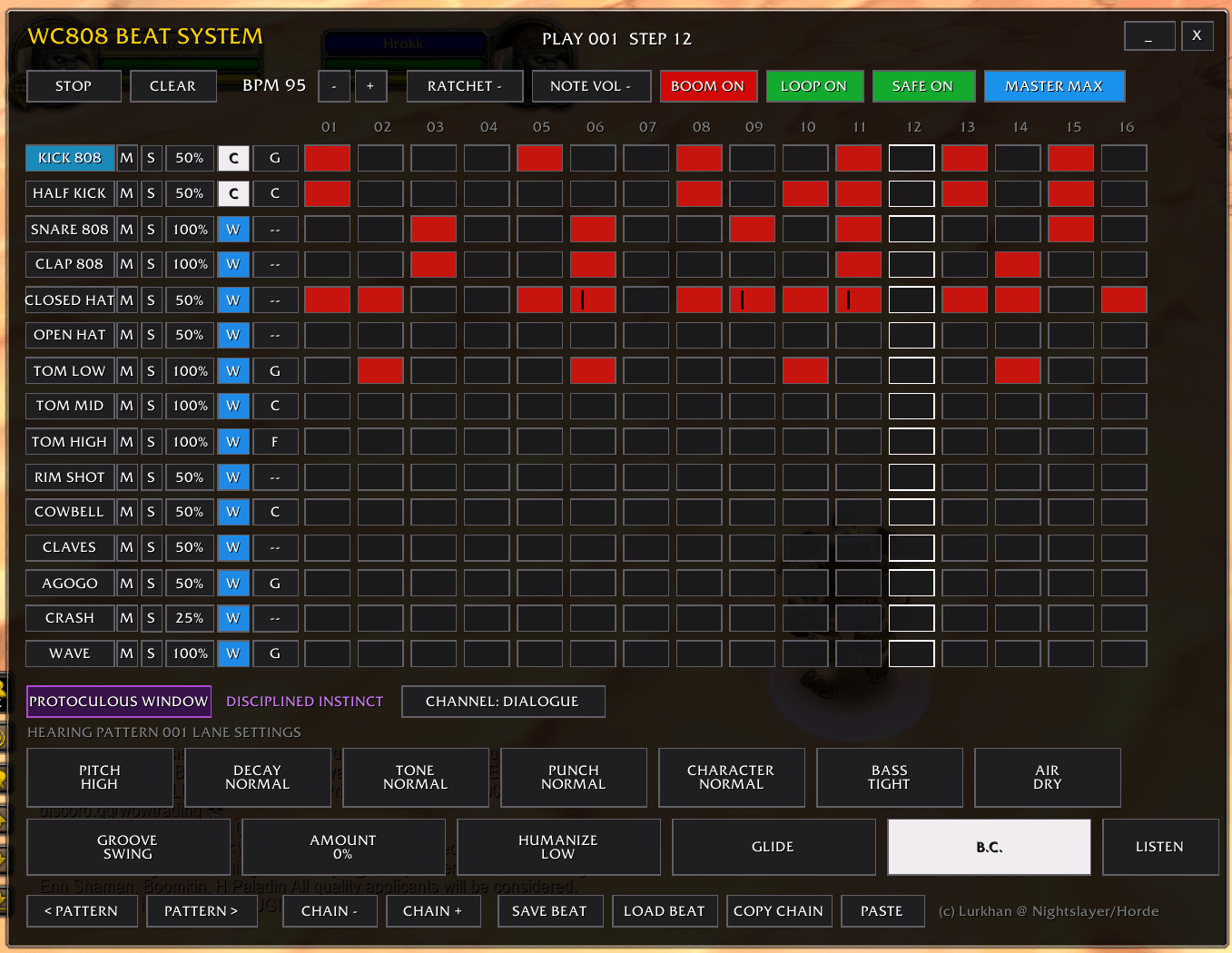Disable LOOP ON toggle
Image resolution: width=1232 pixels, height=953 pixels.
tap(813, 86)
